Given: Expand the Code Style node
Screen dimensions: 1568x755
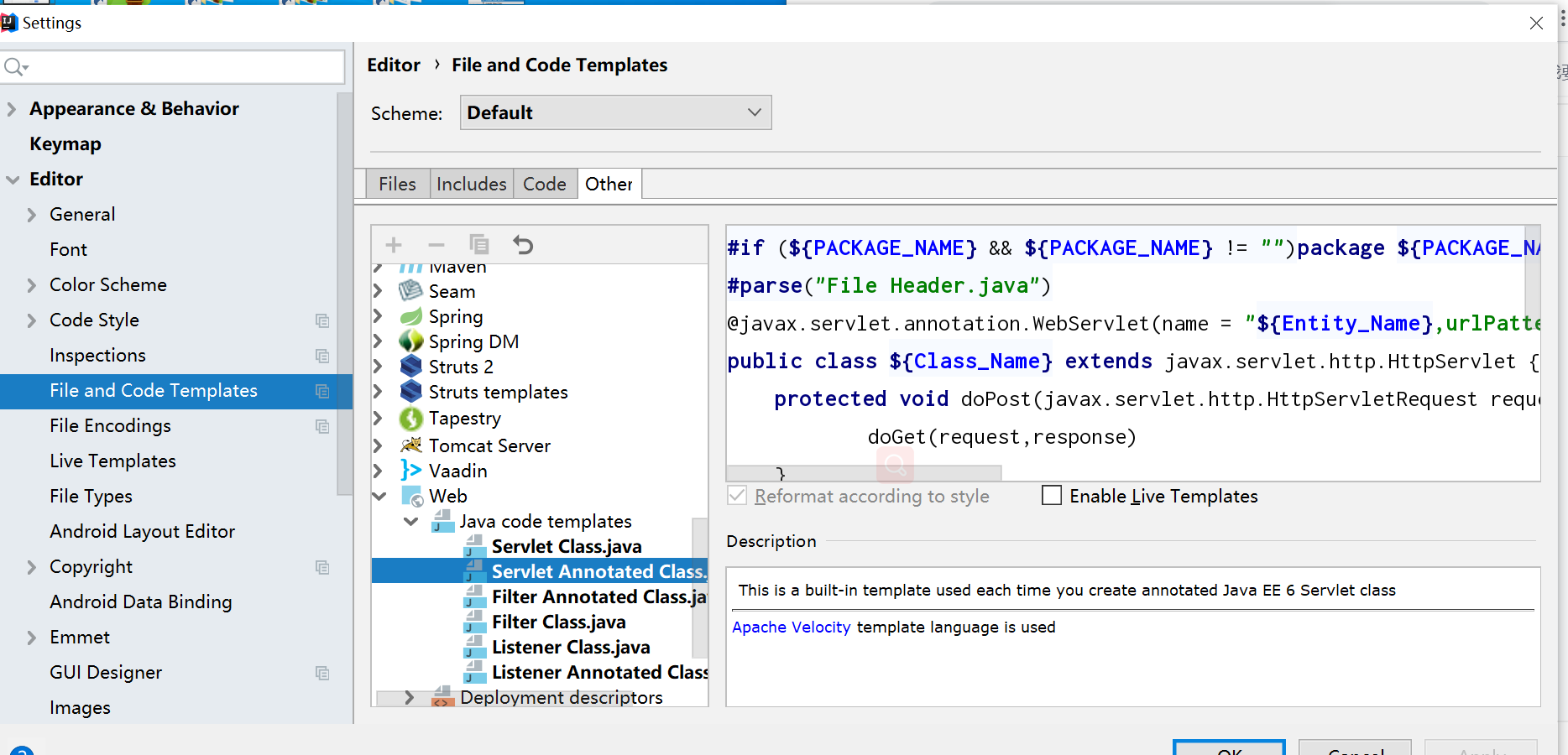Looking at the screenshot, I should click(x=32, y=320).
